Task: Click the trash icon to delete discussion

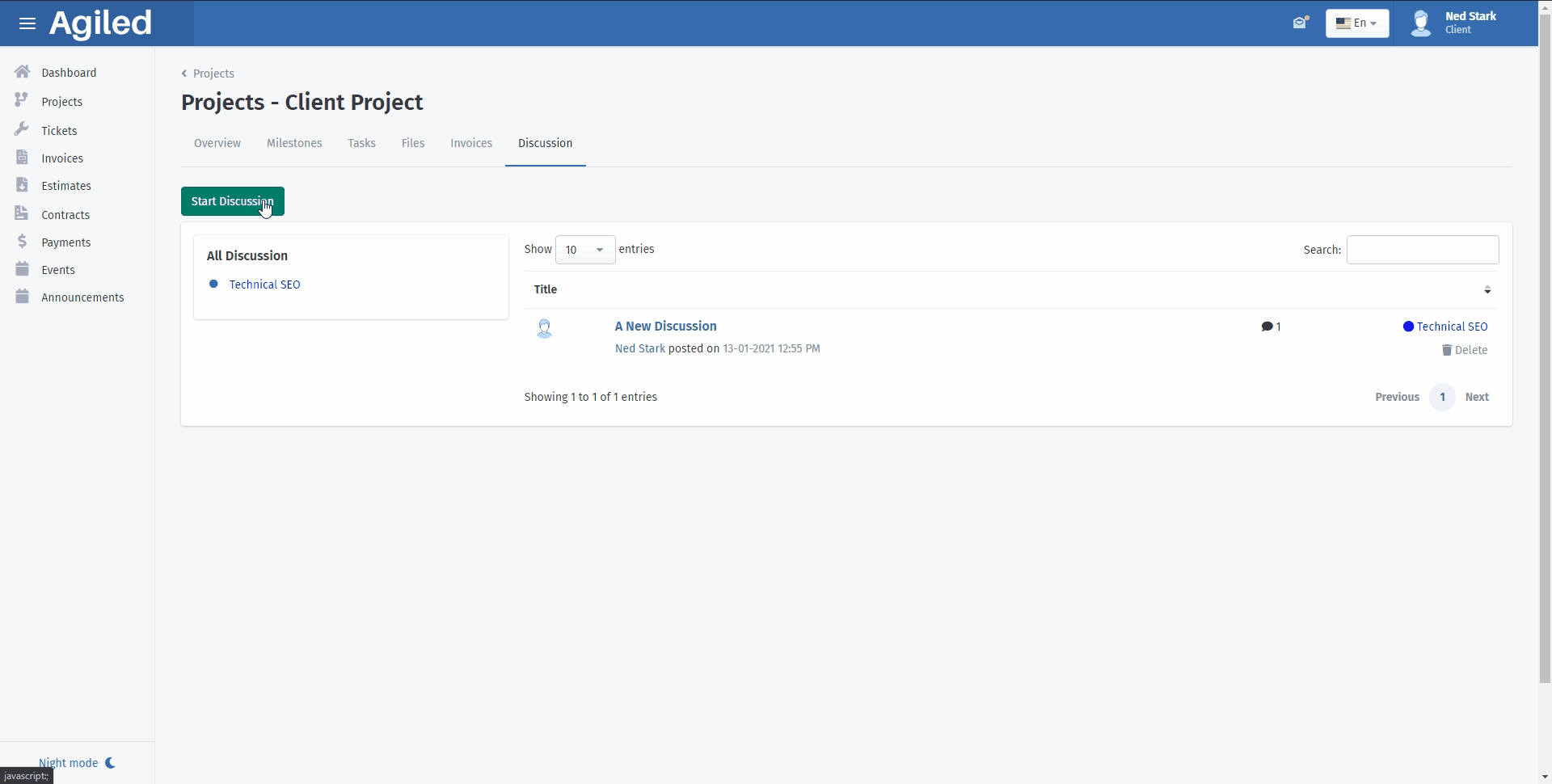Action: [1446, 350]
